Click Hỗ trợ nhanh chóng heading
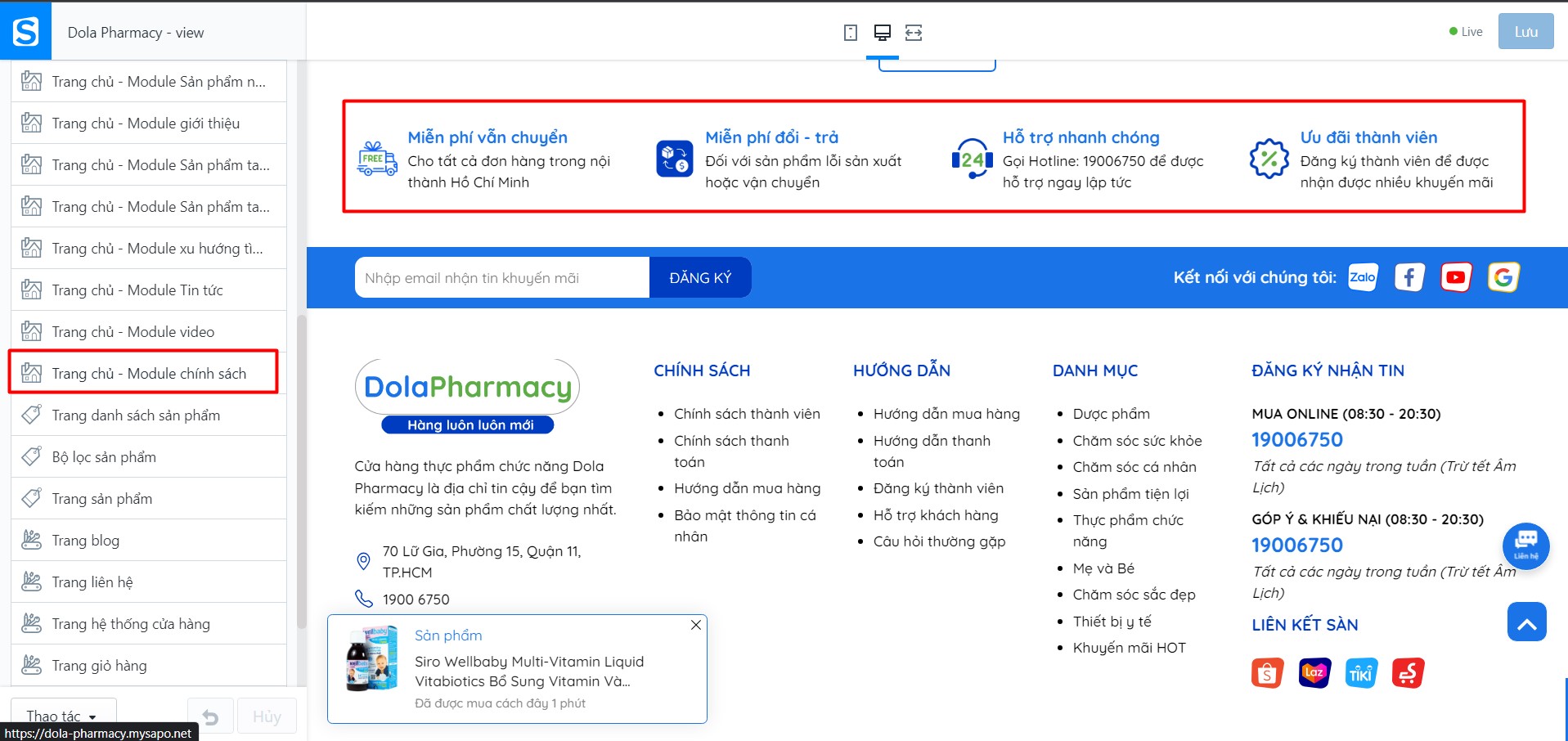The width and height of the screenshot is (1568, 741). click(1081, 137)
